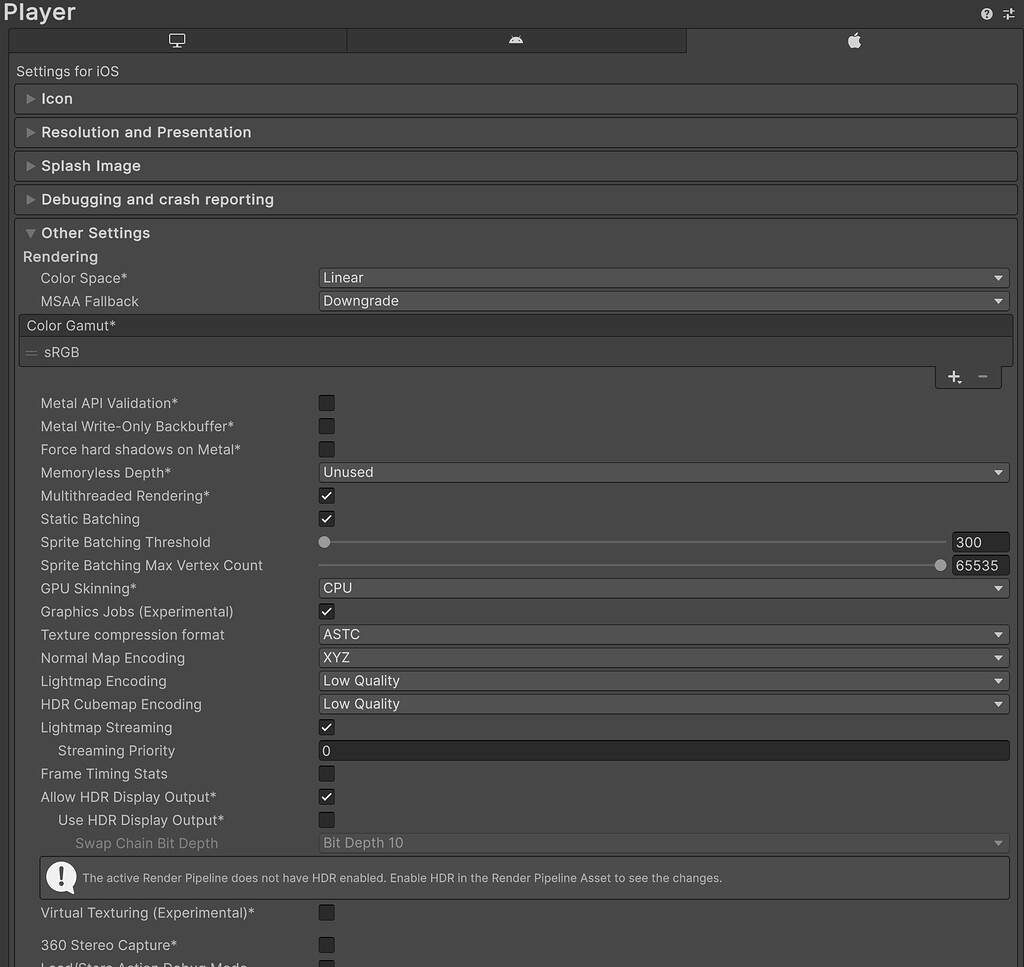Open the Color Space dropdown
The width and height of the screenshot is (1024, 967).
tap(660, 277)
